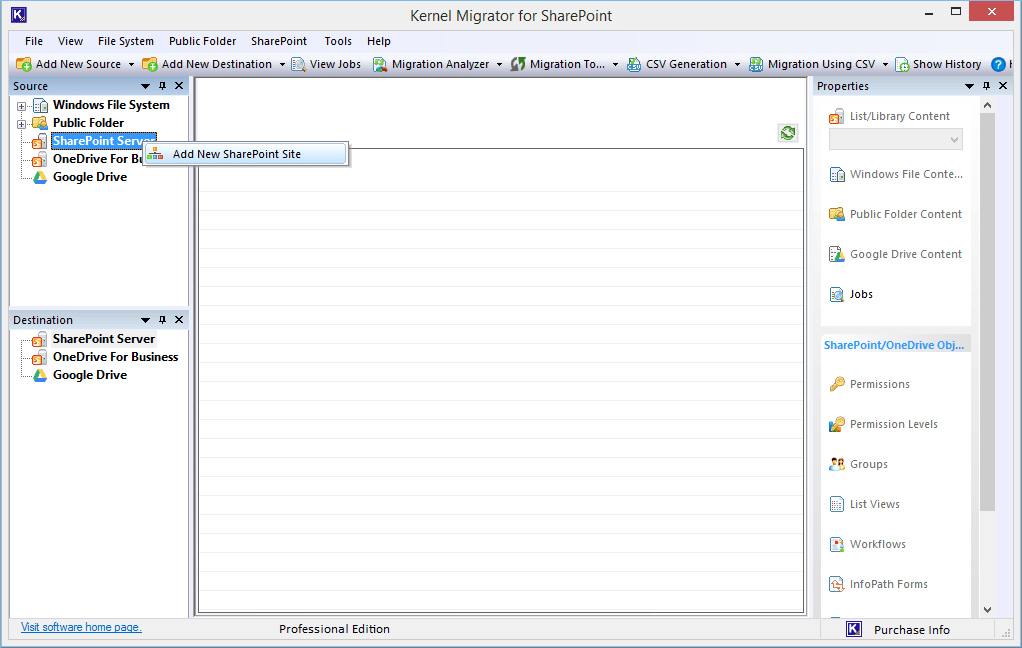Open the SharePoint menu
The image size is (1022, 648).
click(279, 41)
